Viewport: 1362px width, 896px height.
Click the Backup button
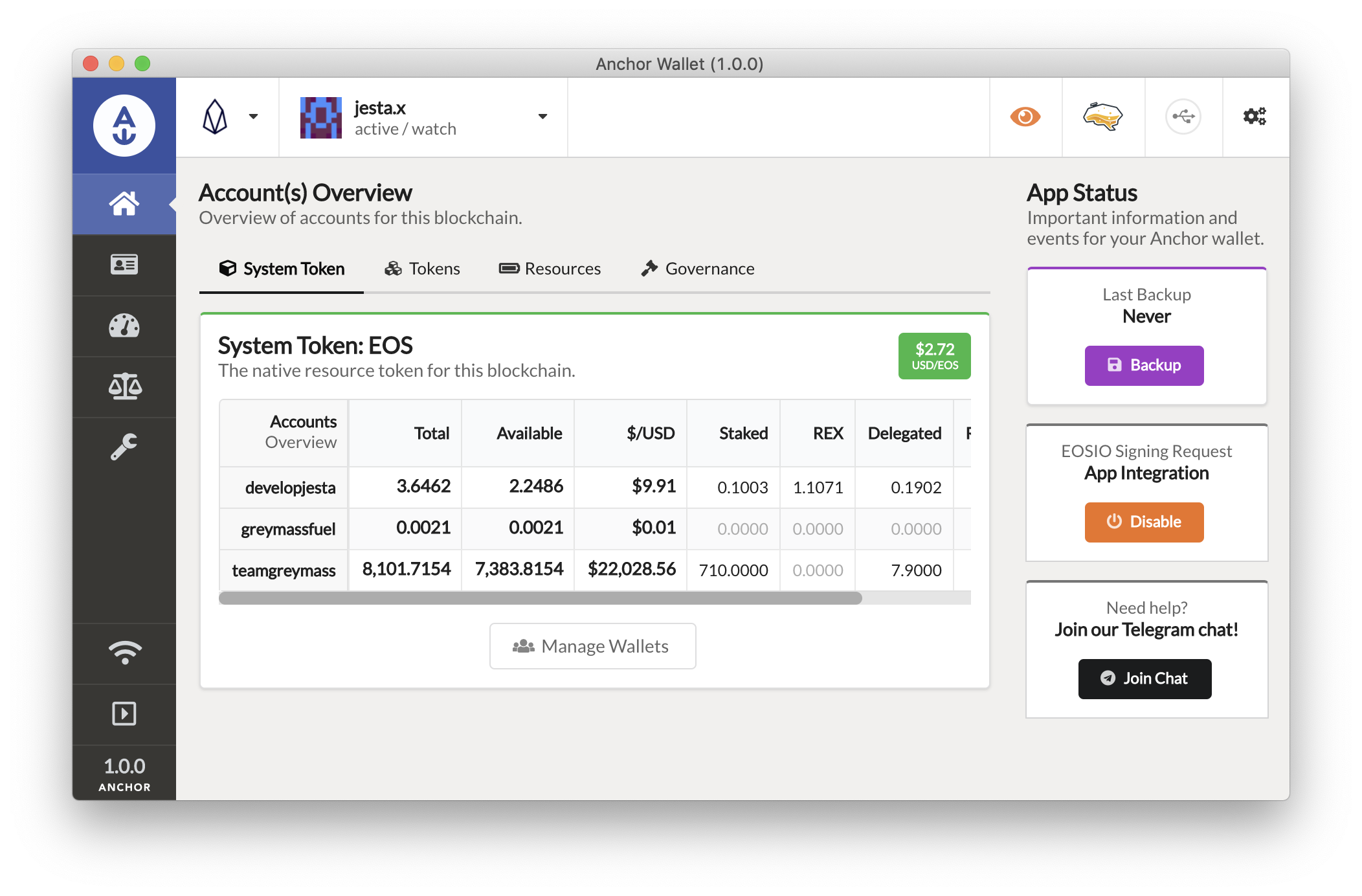pyautogui.click(x=1145, y=364)
